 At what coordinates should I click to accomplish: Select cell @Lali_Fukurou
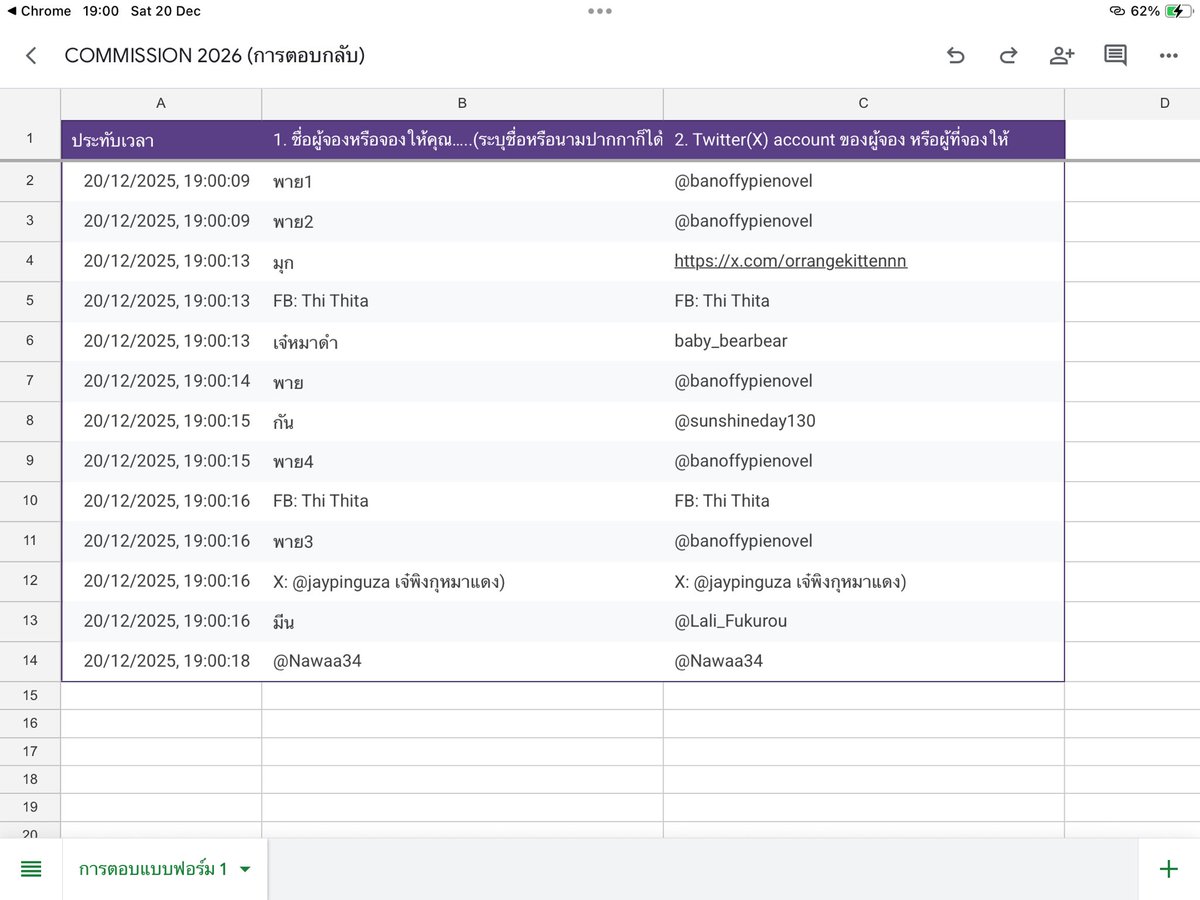pyautogui.click(x=863, y=621)
